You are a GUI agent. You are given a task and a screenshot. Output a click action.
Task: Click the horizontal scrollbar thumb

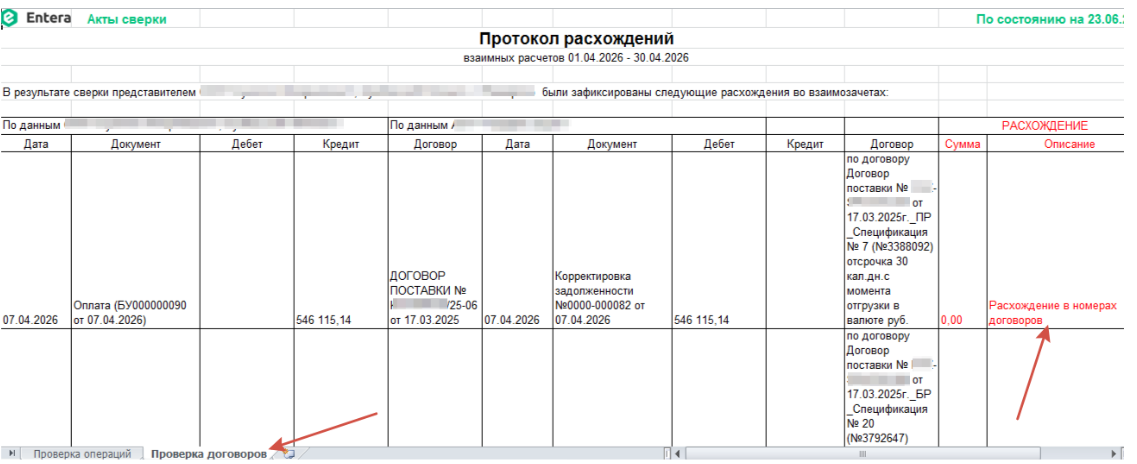point(862,455)
